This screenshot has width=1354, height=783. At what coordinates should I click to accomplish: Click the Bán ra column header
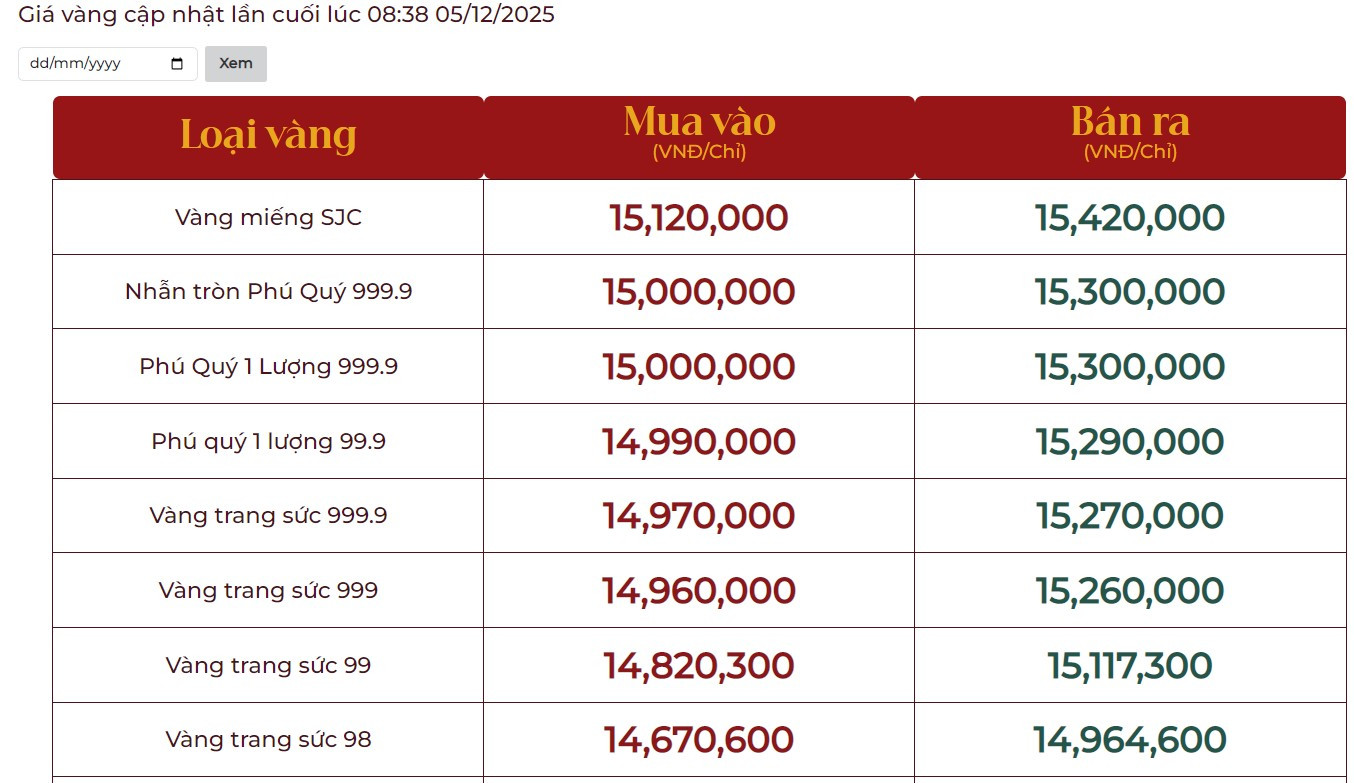coord(1130,133)
